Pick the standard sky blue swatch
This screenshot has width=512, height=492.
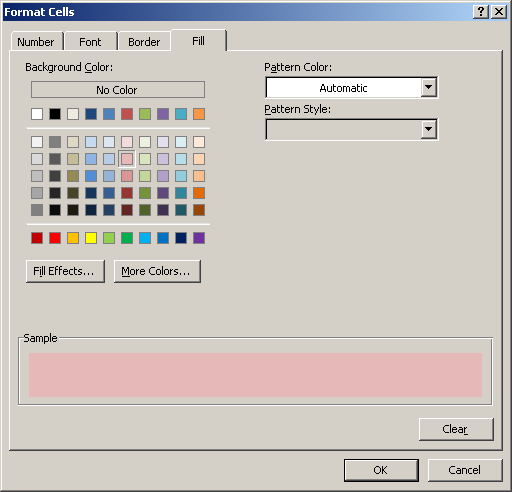coord(145,238)
